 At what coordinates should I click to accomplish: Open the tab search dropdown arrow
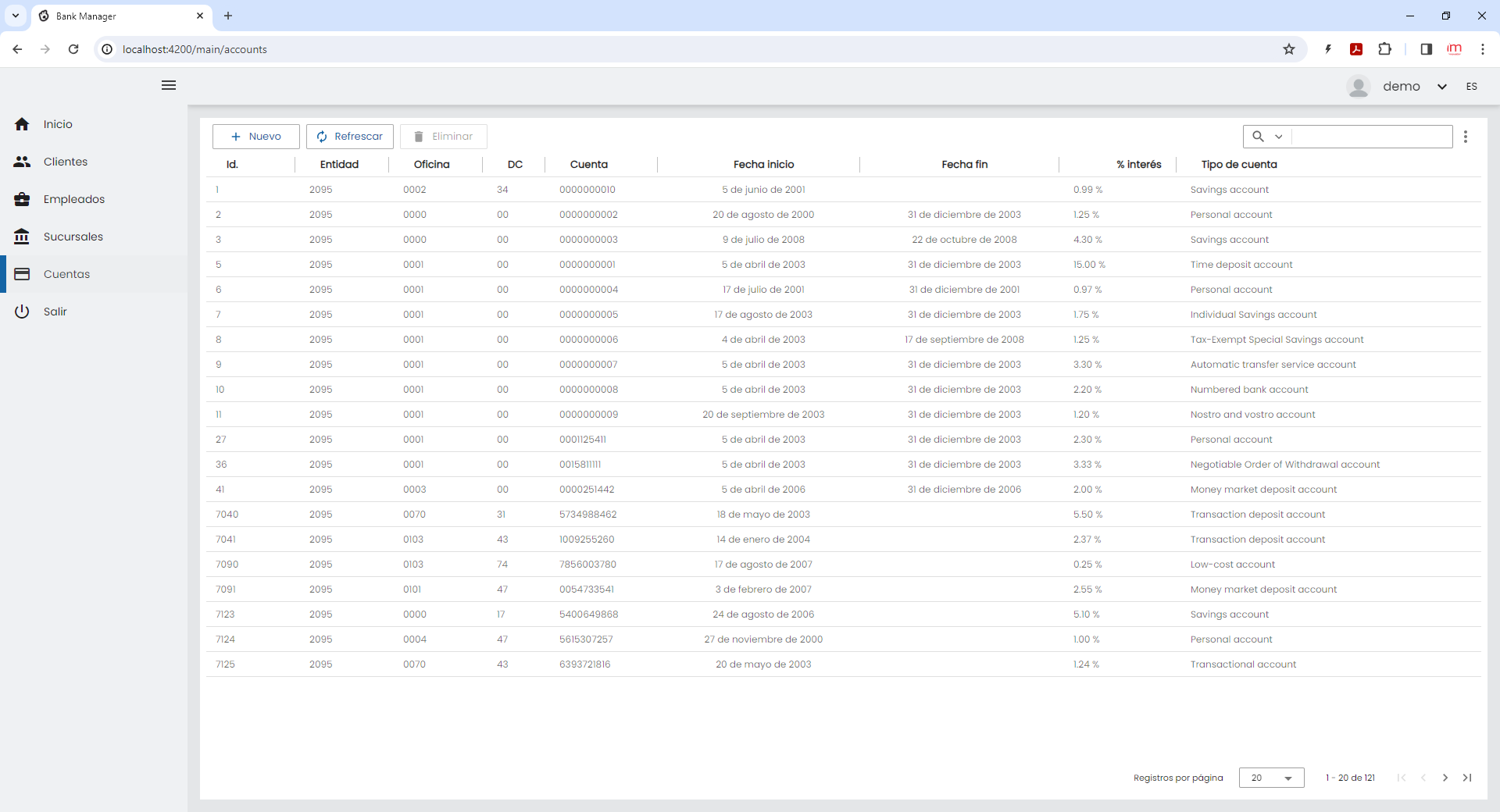click(x=15, y=16)
